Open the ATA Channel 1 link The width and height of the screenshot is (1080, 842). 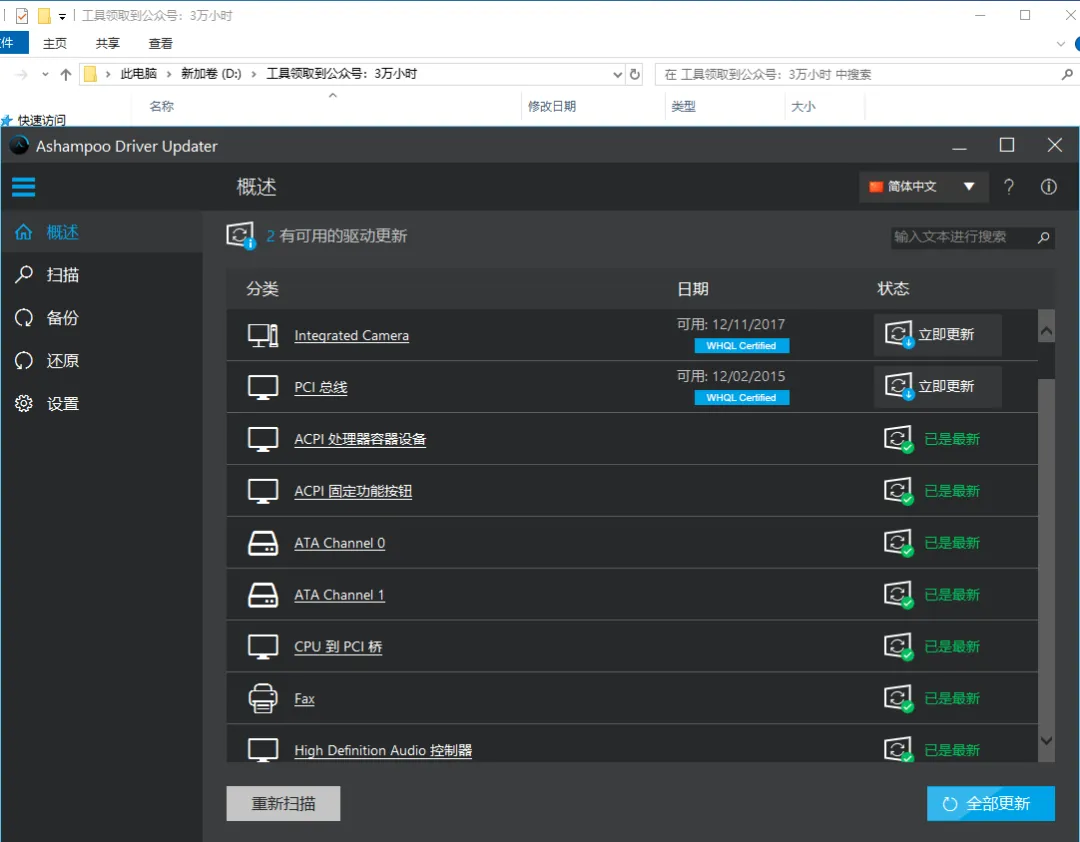(x=340, y=595)
